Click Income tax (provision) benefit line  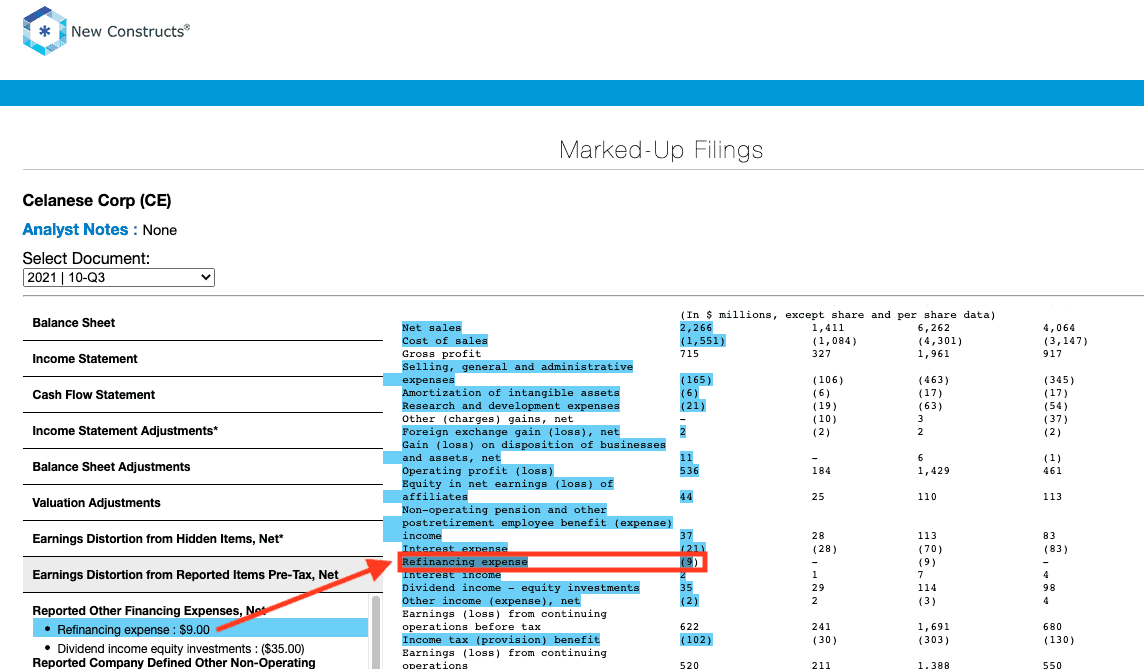click(501, 640)
